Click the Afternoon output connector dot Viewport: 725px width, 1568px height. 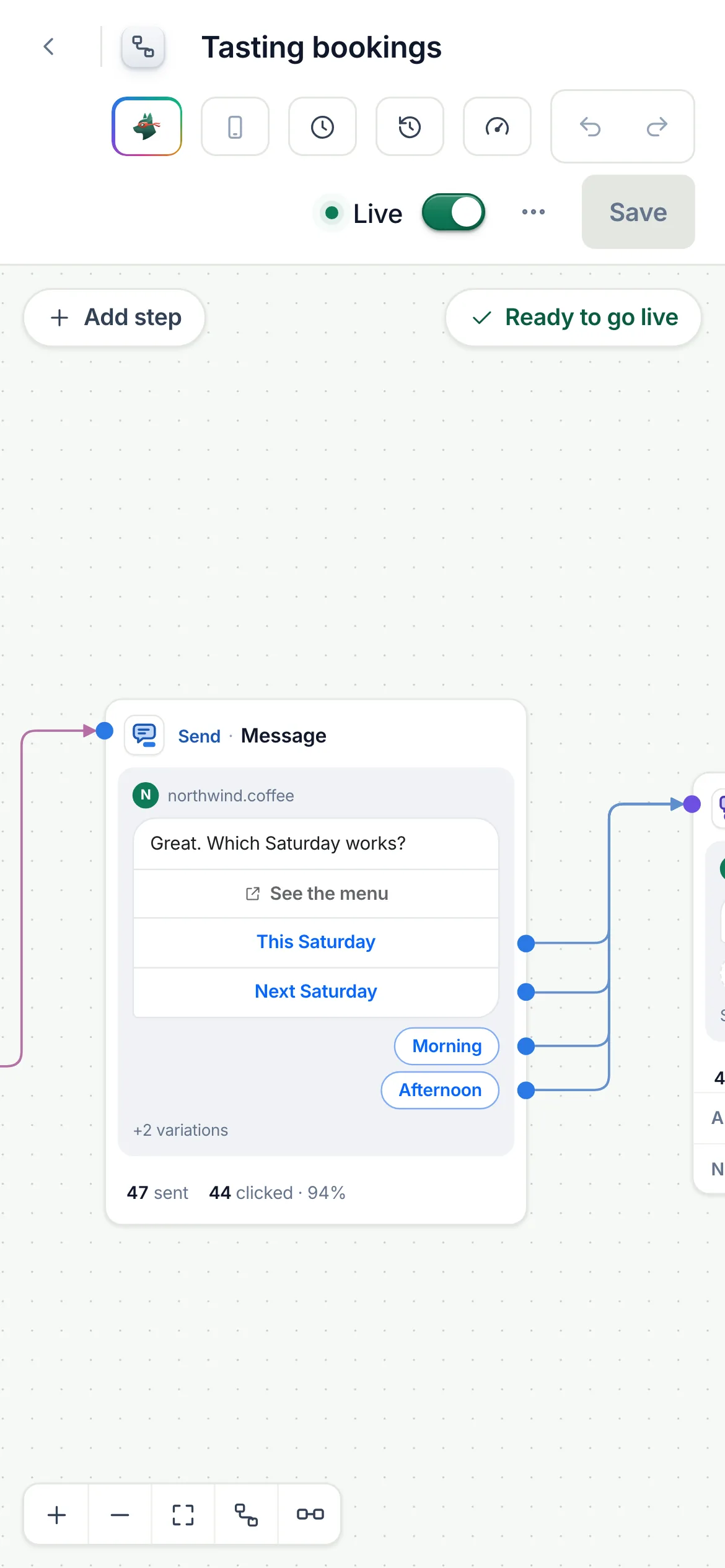[526, 1090]
